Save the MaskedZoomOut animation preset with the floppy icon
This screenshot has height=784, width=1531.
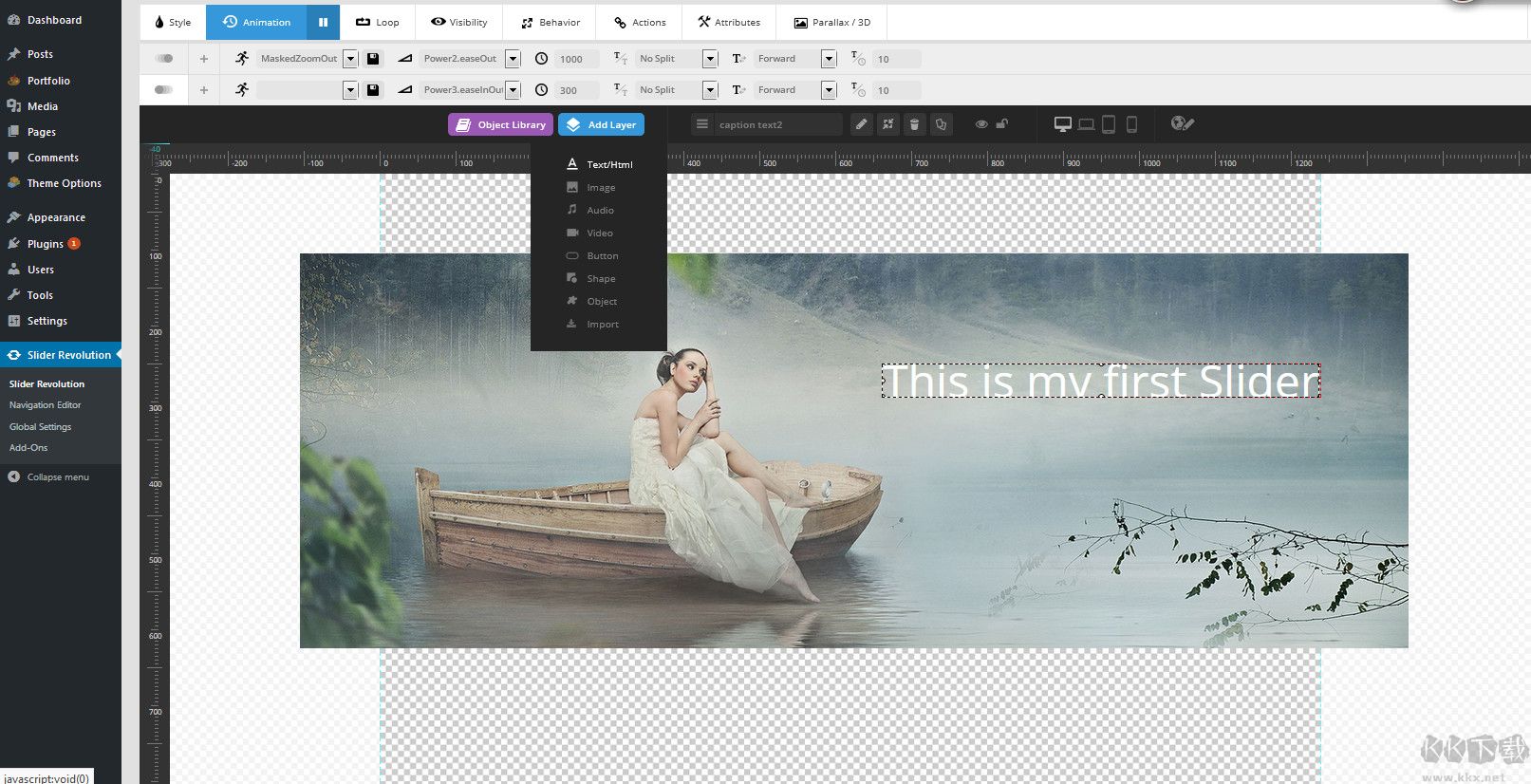click(x=373, y=59)
